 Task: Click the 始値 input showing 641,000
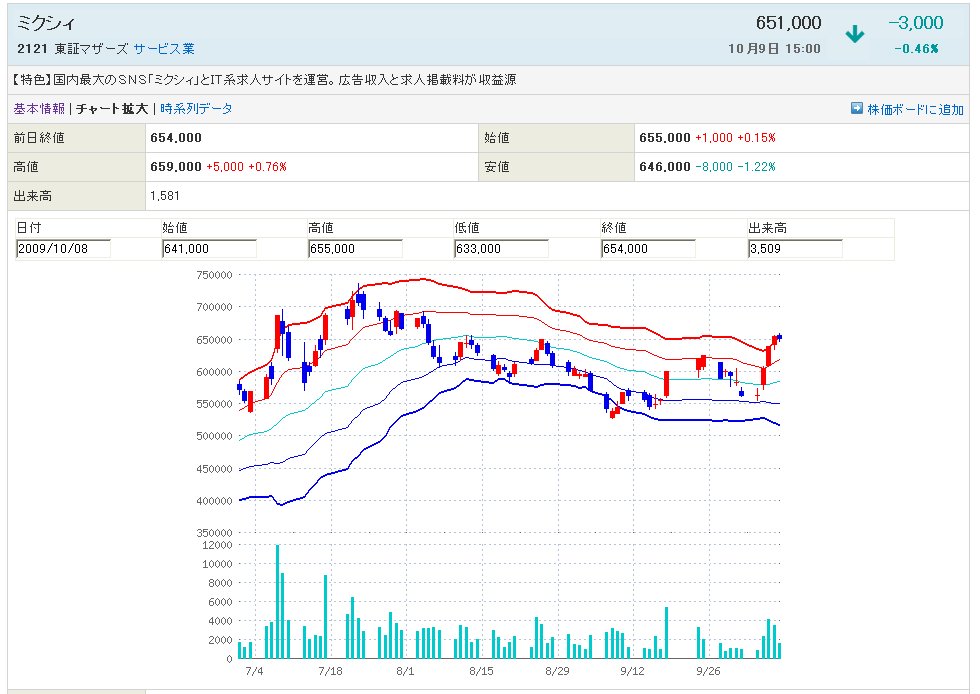tap(209, 249)
